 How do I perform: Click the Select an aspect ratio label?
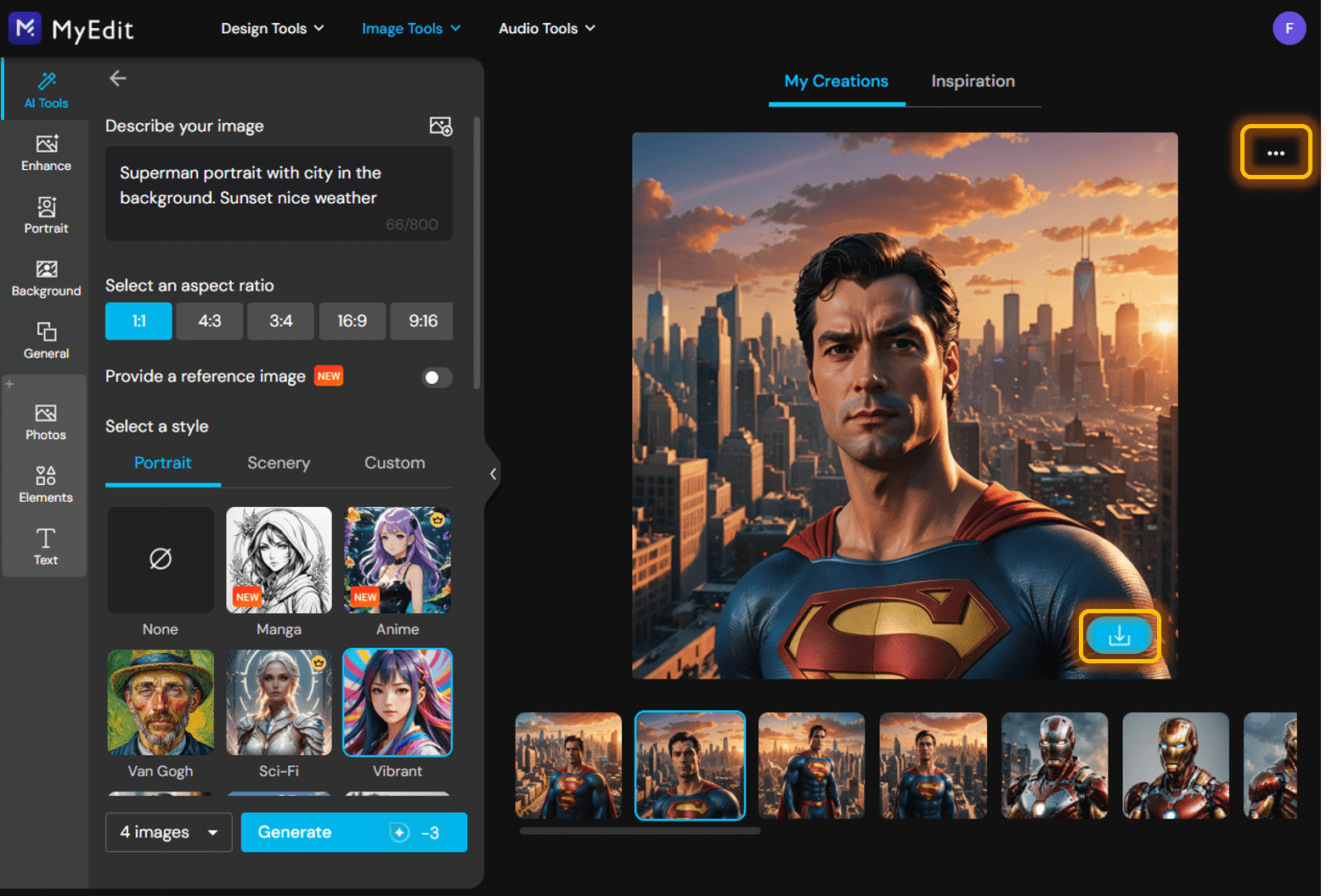coord(189,285)
